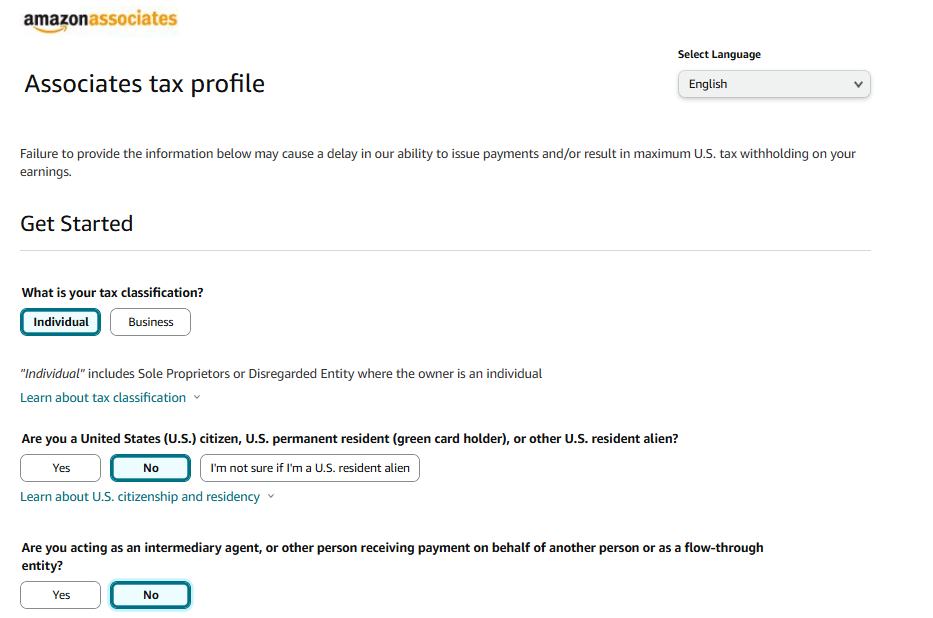Choose Yes for the U.S. citizen question
933x618 pixels.
click(x=60, y=467)
